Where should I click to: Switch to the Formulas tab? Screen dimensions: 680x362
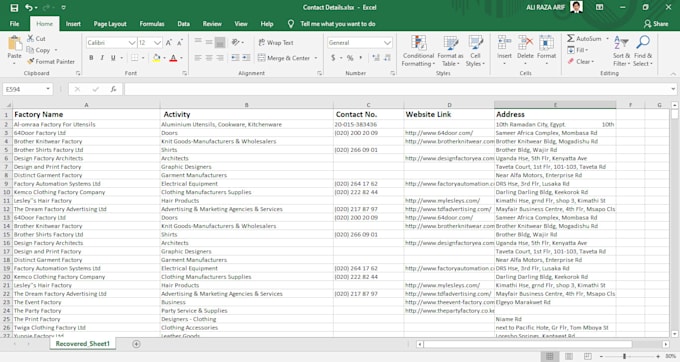[x=152, y=24]
